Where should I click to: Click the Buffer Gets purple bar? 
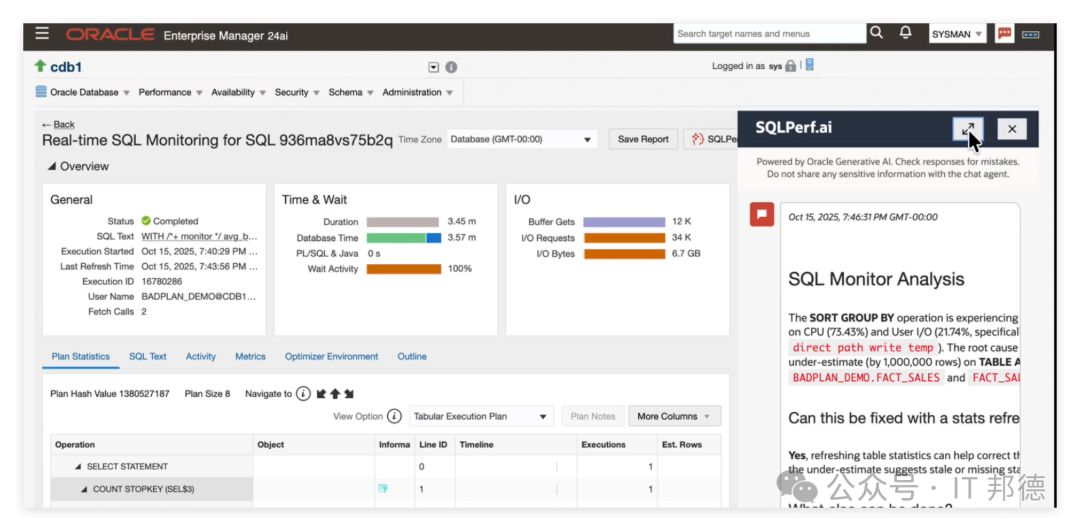coord(624,222)
